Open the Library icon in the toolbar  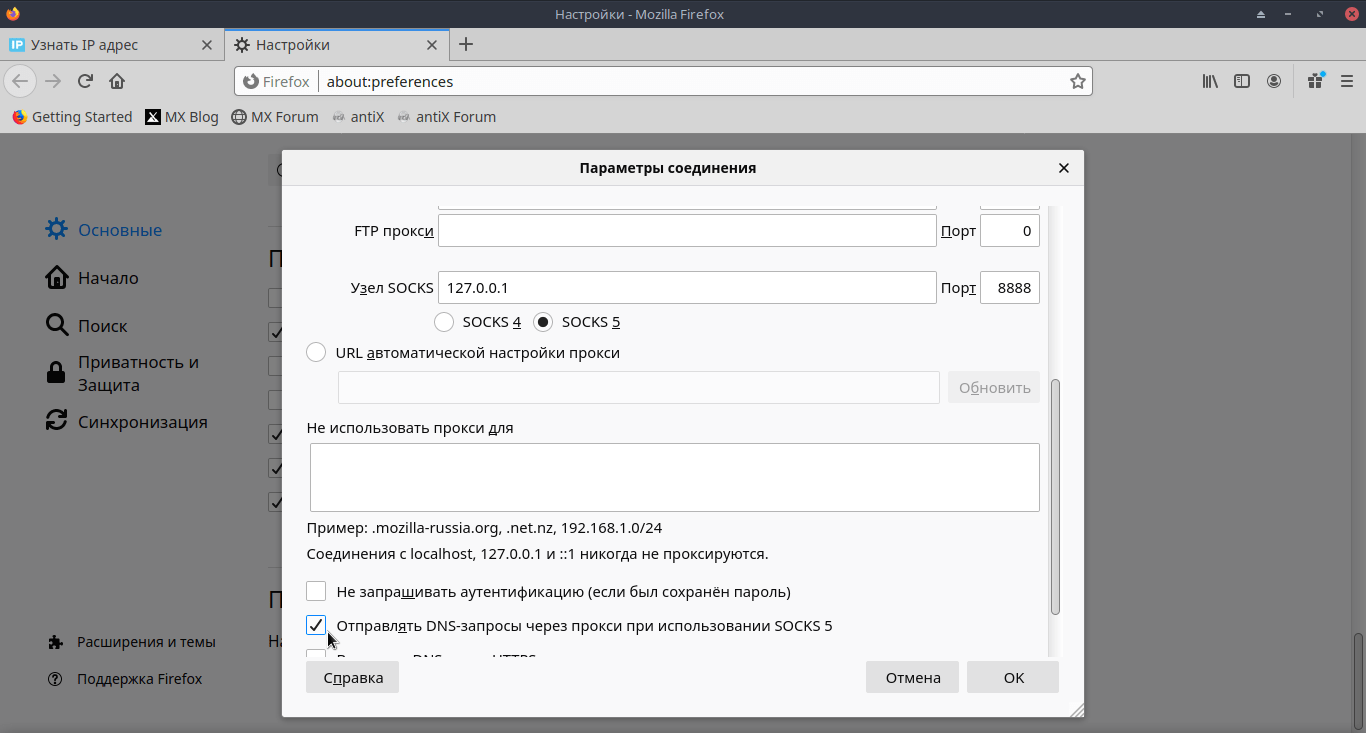1210,81
